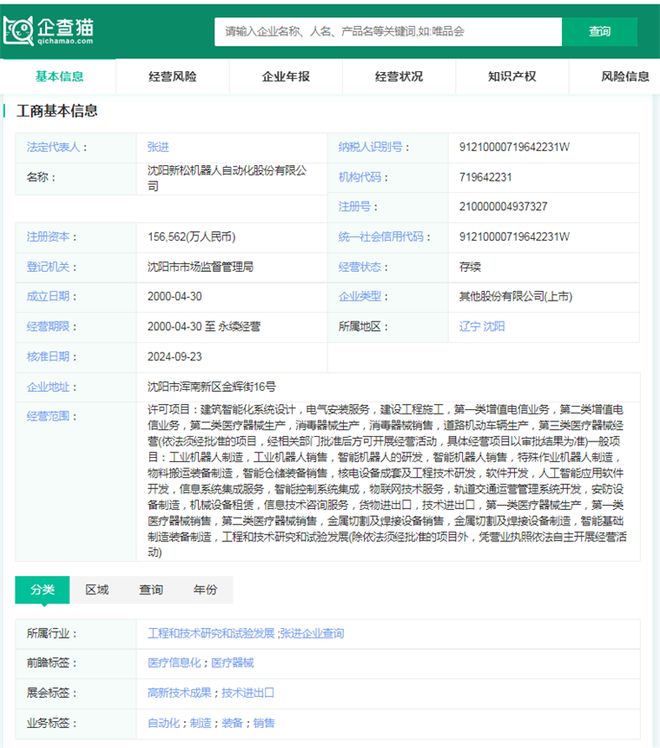The height and width of the screenshot is (748, 660).
Task: Select the 区域 sub-tab
Action: click(97, 590)
